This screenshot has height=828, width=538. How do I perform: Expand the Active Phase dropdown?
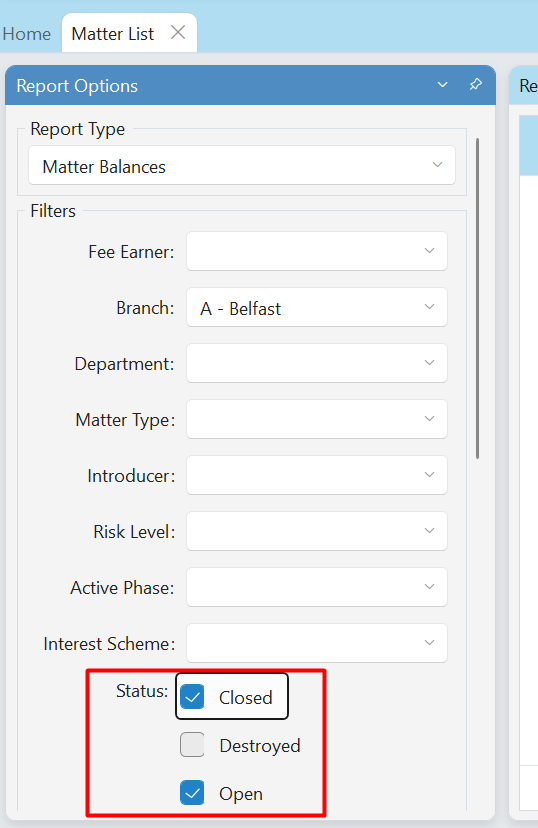pos(317,587)
